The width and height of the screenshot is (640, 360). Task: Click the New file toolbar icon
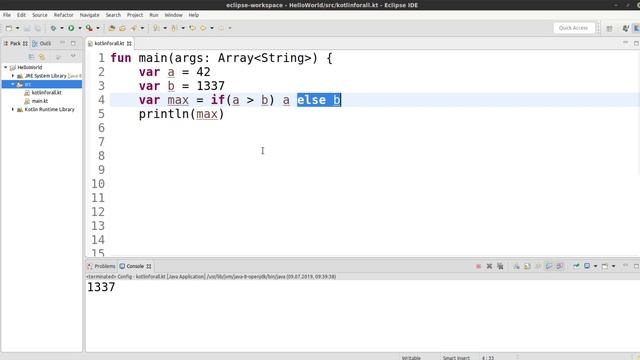(x=9, y=28)
